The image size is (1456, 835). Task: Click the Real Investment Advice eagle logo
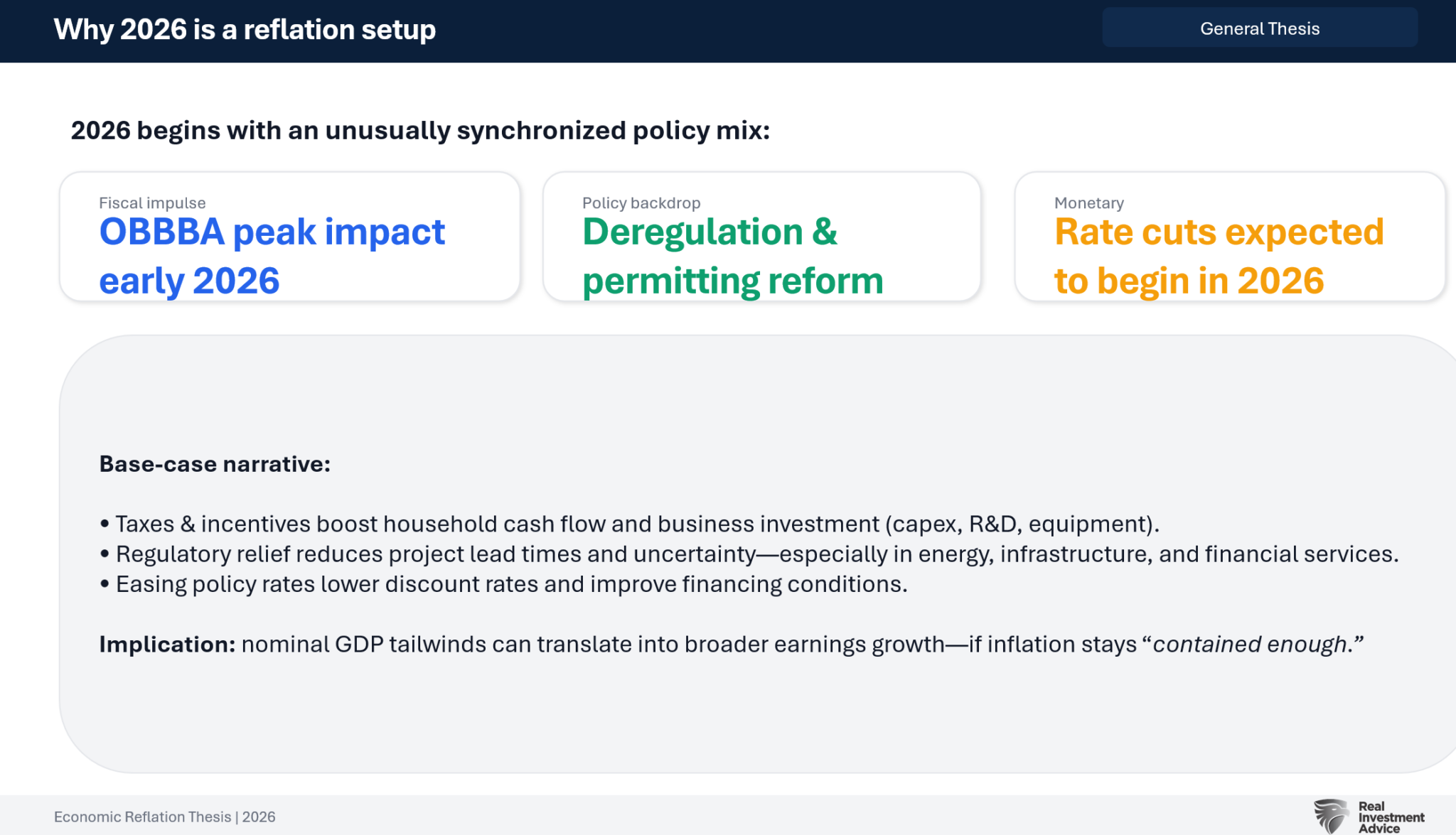1331,816
